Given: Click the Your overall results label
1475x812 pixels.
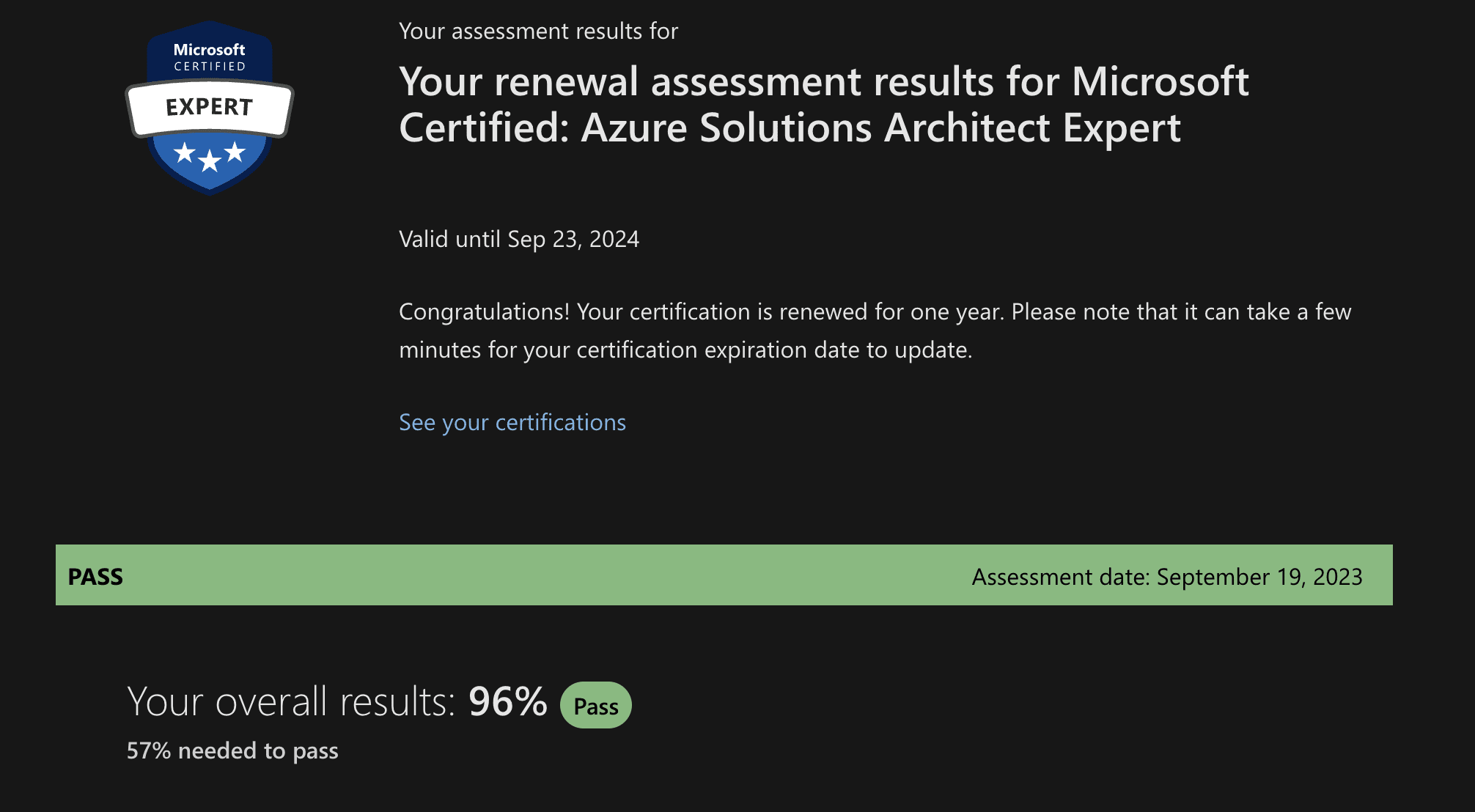Looking at the screenshot, I should pyautogui.click(x=292, y=702).
